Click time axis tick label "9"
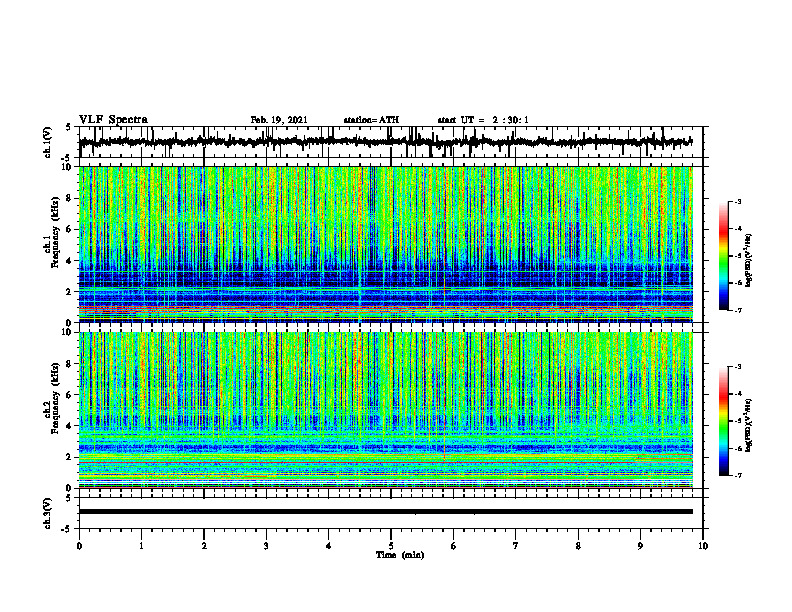 (640, 546)
